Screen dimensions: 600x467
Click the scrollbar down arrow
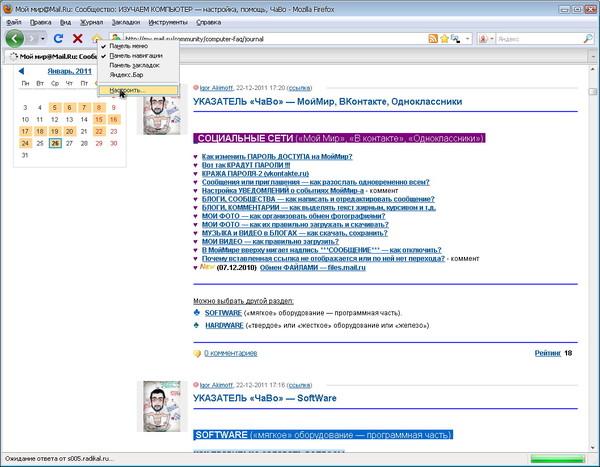pyautogui.click(x=593, y=447)
